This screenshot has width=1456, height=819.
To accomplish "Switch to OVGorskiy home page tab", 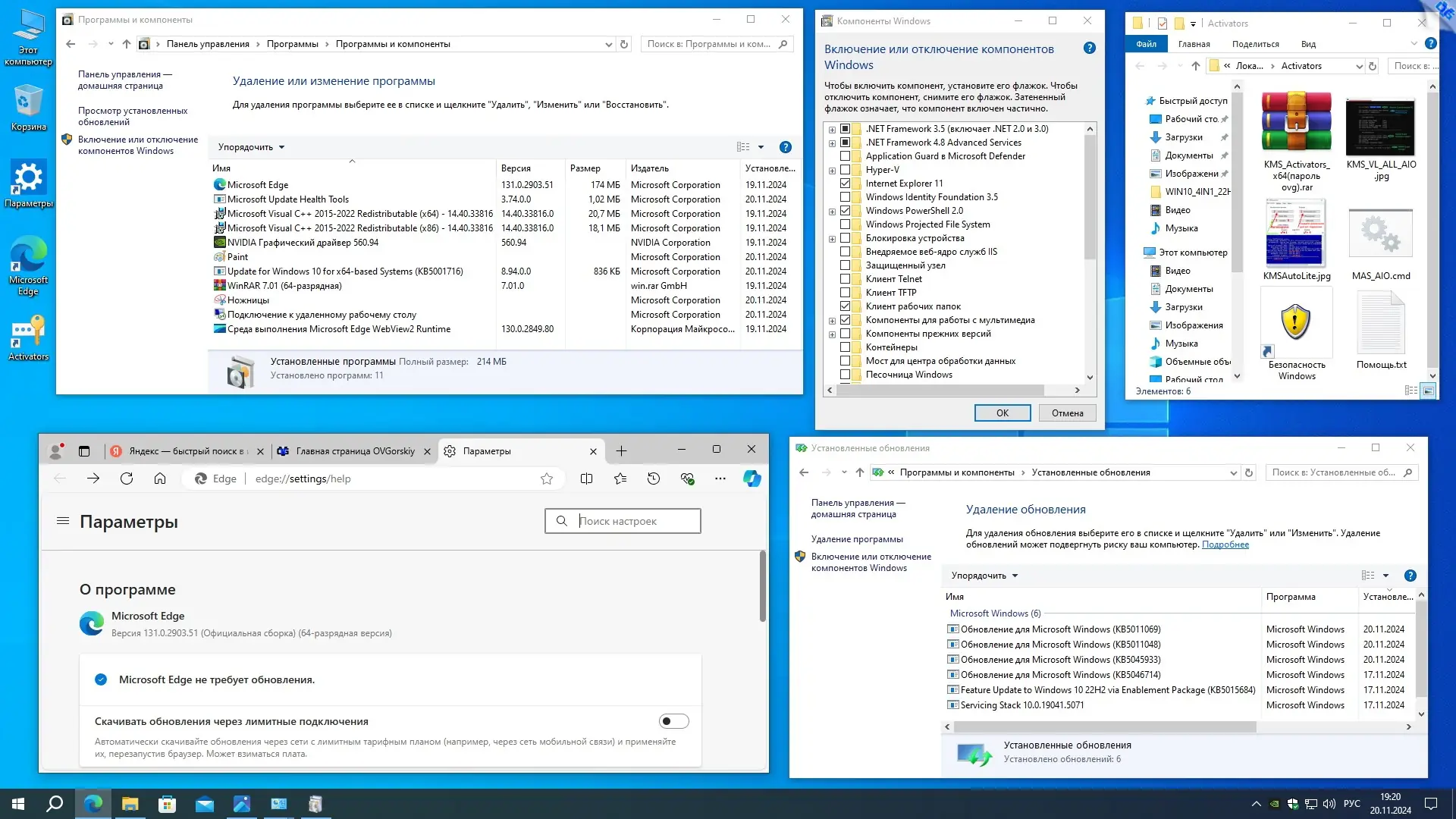I will pyautogui.click(x=354, y=451).
